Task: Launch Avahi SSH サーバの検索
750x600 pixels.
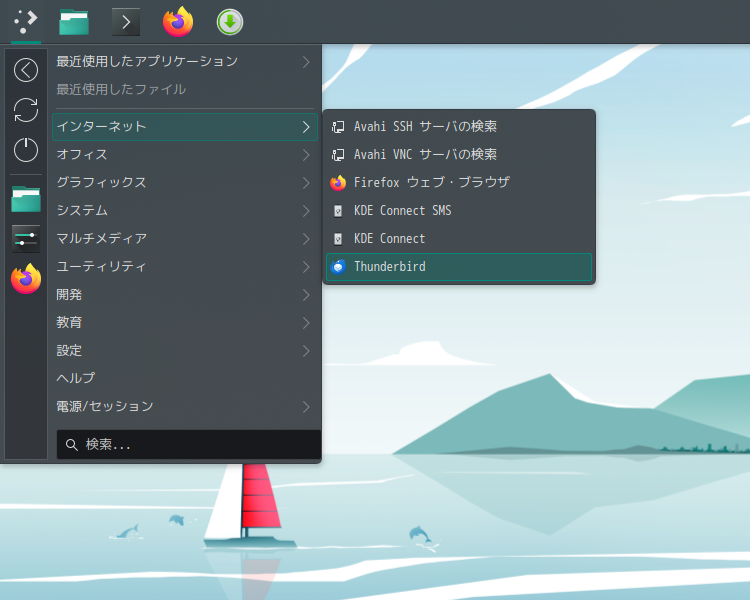Action: coord(459,127)
